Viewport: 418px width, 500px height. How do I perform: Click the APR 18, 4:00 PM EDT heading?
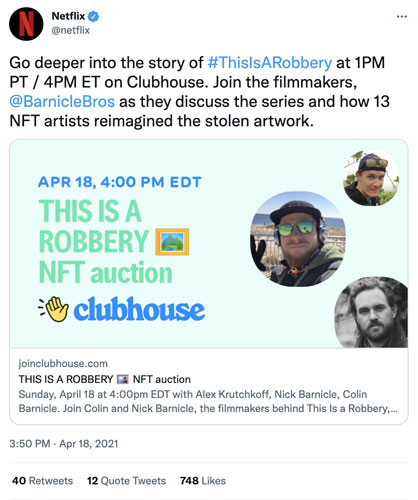(x=120, y=182)
